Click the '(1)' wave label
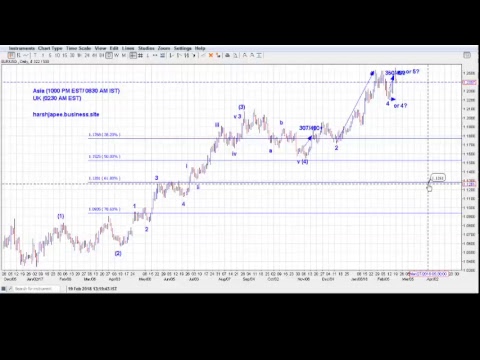The width and height of the screenshot is (480, 360). coord(61,216)
